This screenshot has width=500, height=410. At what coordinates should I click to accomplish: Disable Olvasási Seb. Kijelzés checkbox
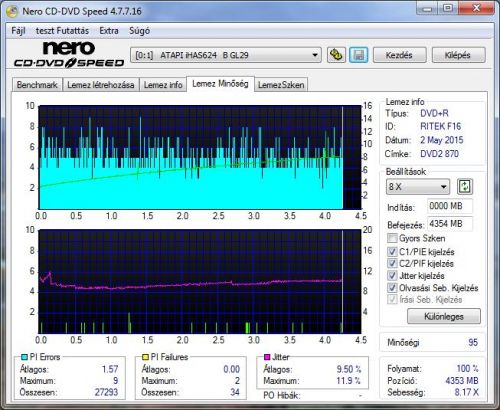coord(392,288)
